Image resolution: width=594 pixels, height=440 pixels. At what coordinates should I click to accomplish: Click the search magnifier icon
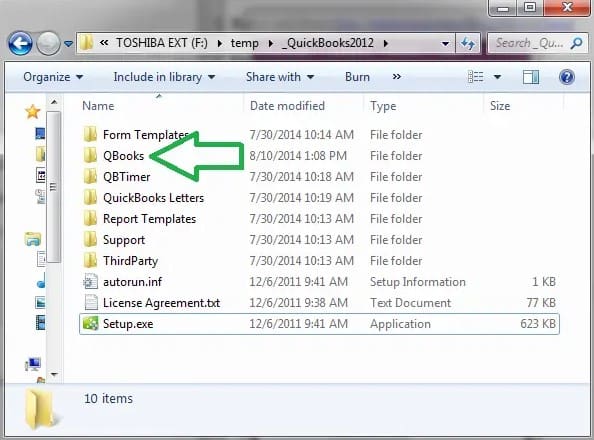tap(577, 43)
